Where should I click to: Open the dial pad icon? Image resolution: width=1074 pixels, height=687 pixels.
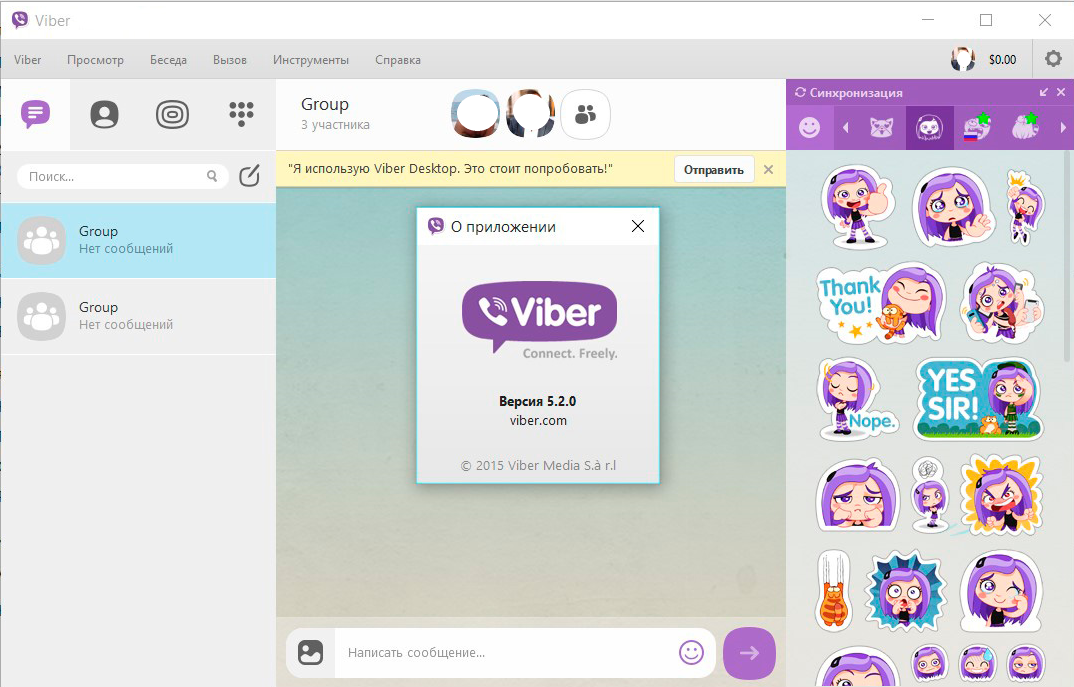[241, 114]
